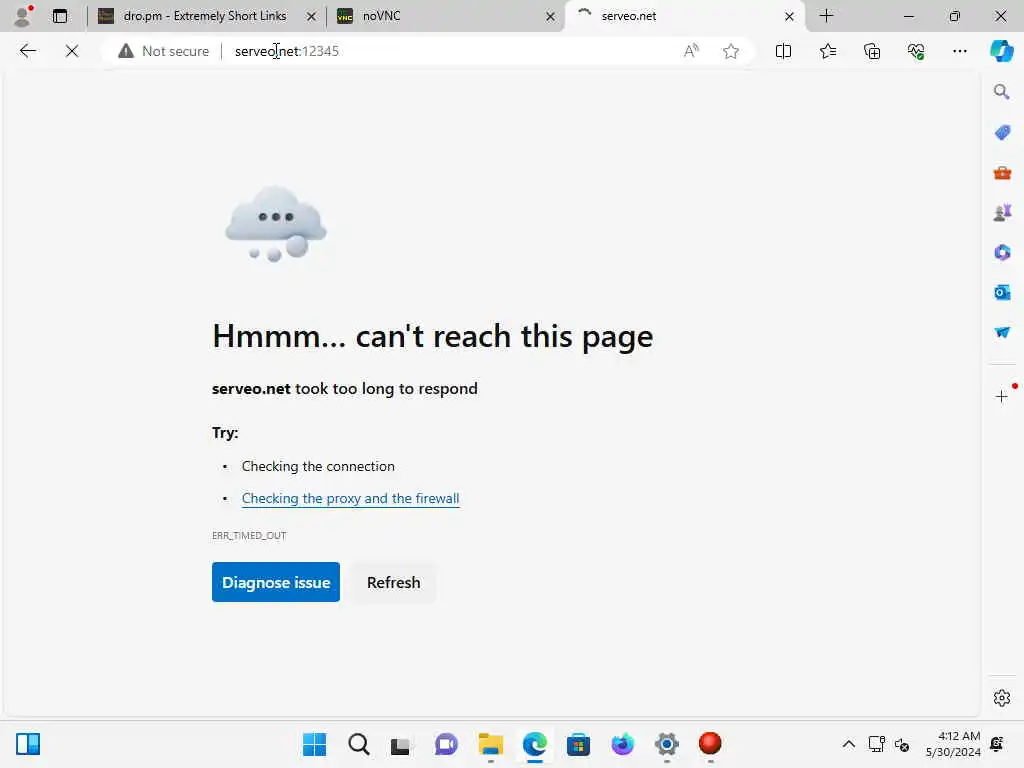
Task: Open Collections panel
Action: coord(872,51)
